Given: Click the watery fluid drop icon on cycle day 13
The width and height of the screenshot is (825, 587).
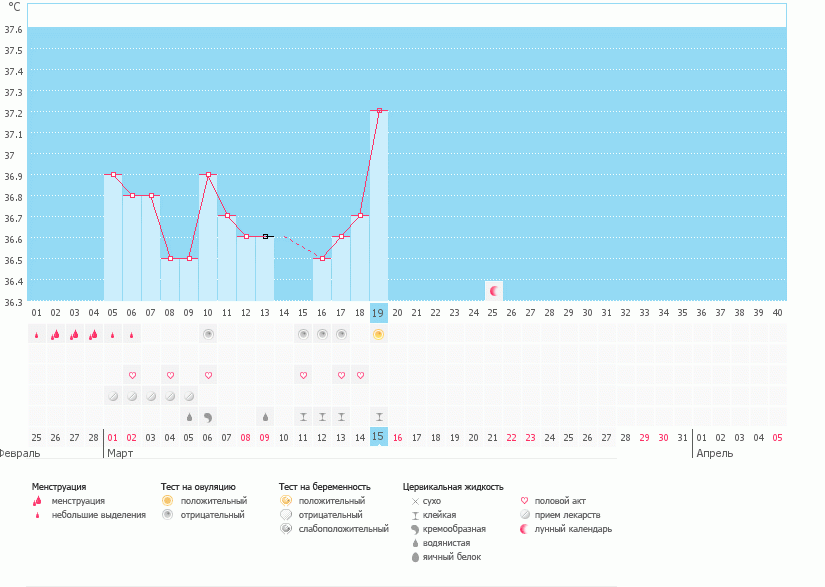Looking at the screenshot, I should tap(265, 416).
